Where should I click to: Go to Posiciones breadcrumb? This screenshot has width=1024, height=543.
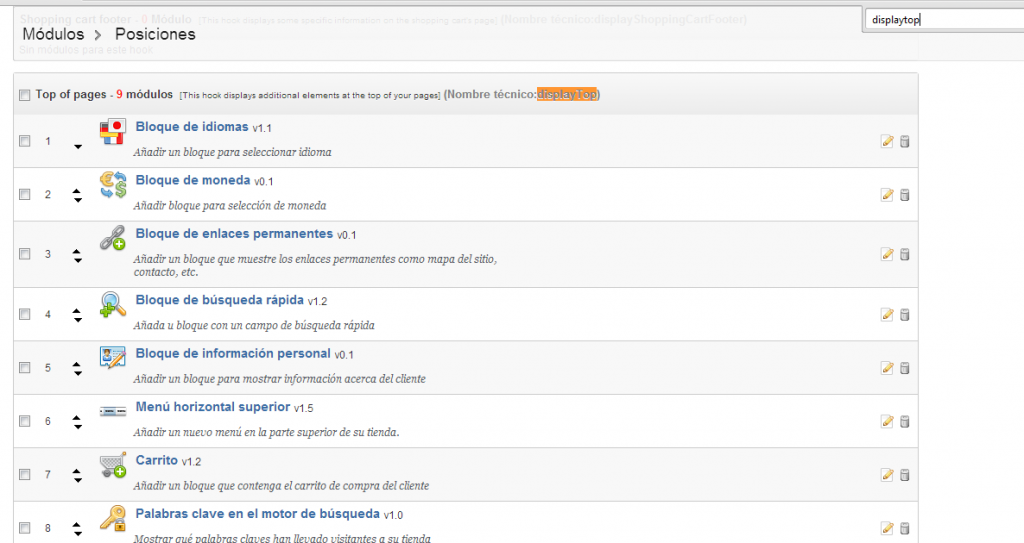point(155,34)
